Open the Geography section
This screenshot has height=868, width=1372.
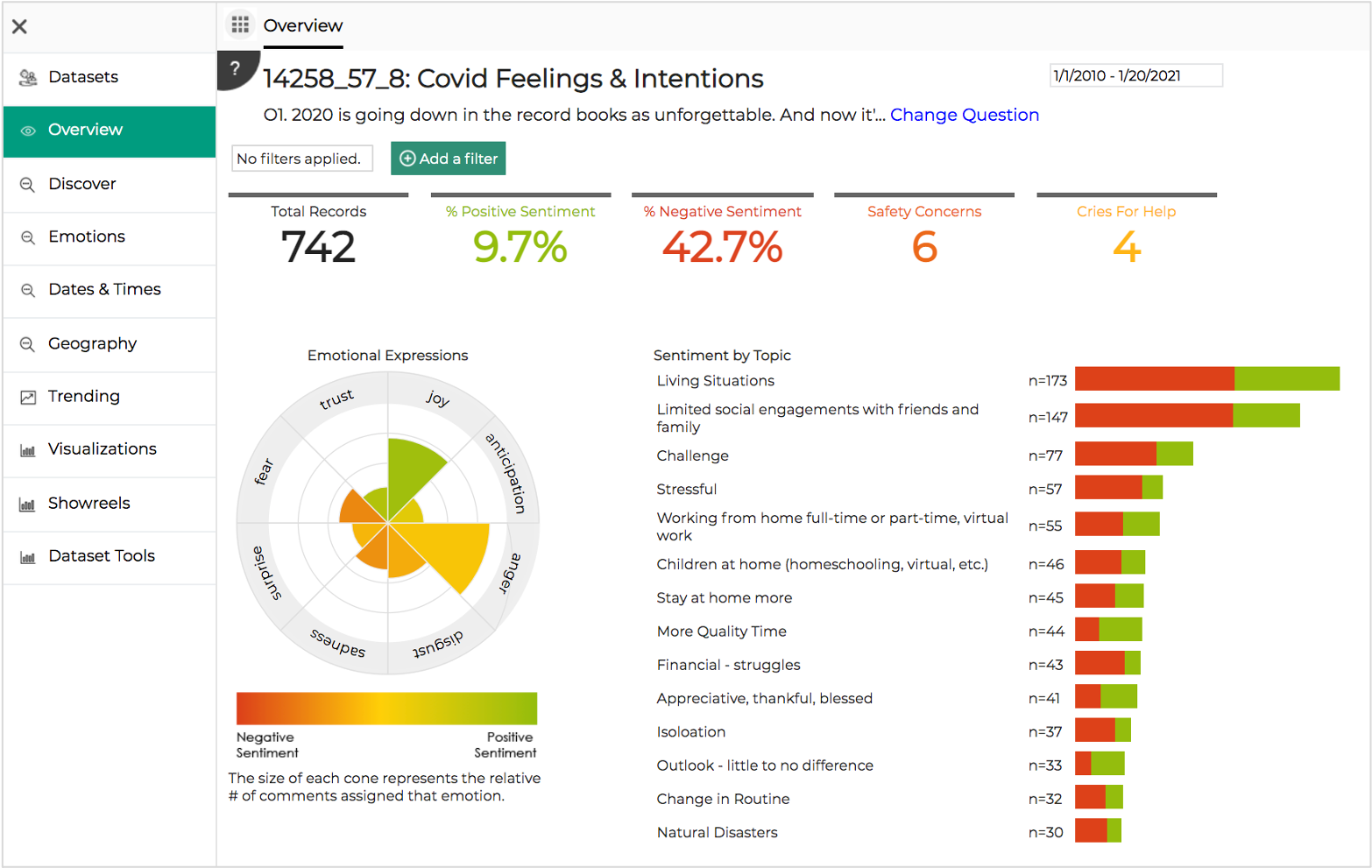(92, 343)
